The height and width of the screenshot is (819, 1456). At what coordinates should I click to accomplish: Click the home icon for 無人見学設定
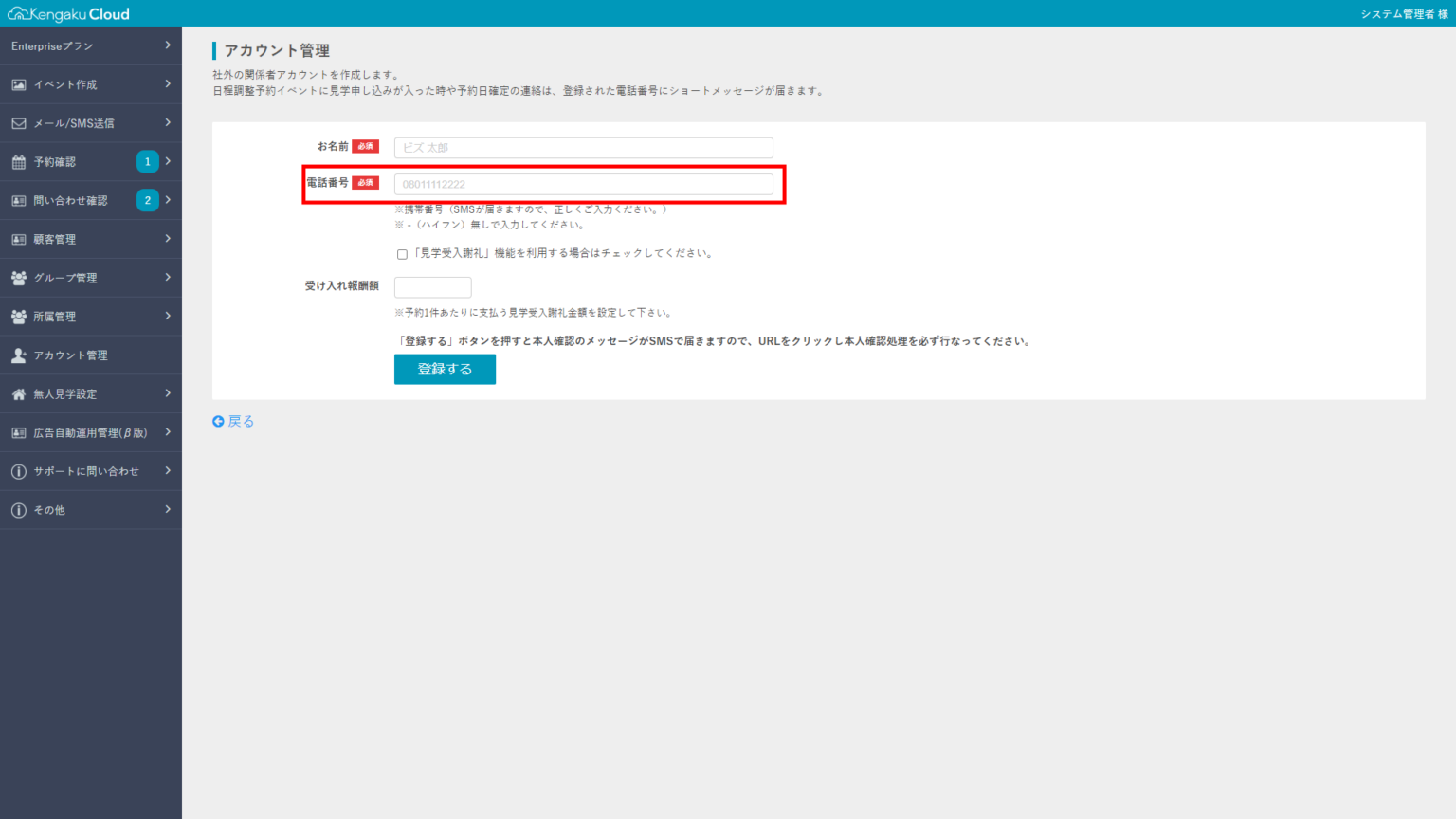(x=17, y=393)
